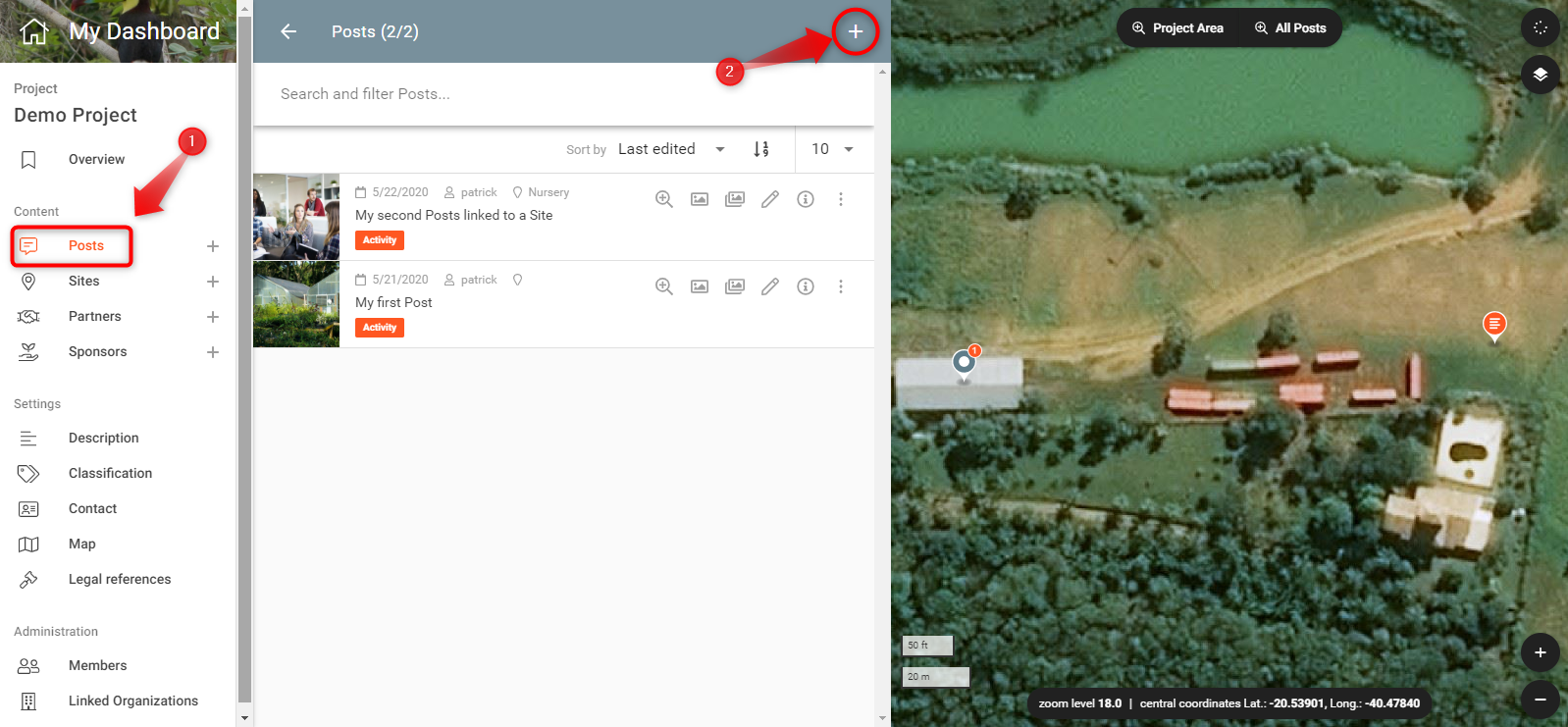Open 'My first Post' title
Image resolution: width=1568 pixels, height=727 pixels.
point(393,303)
